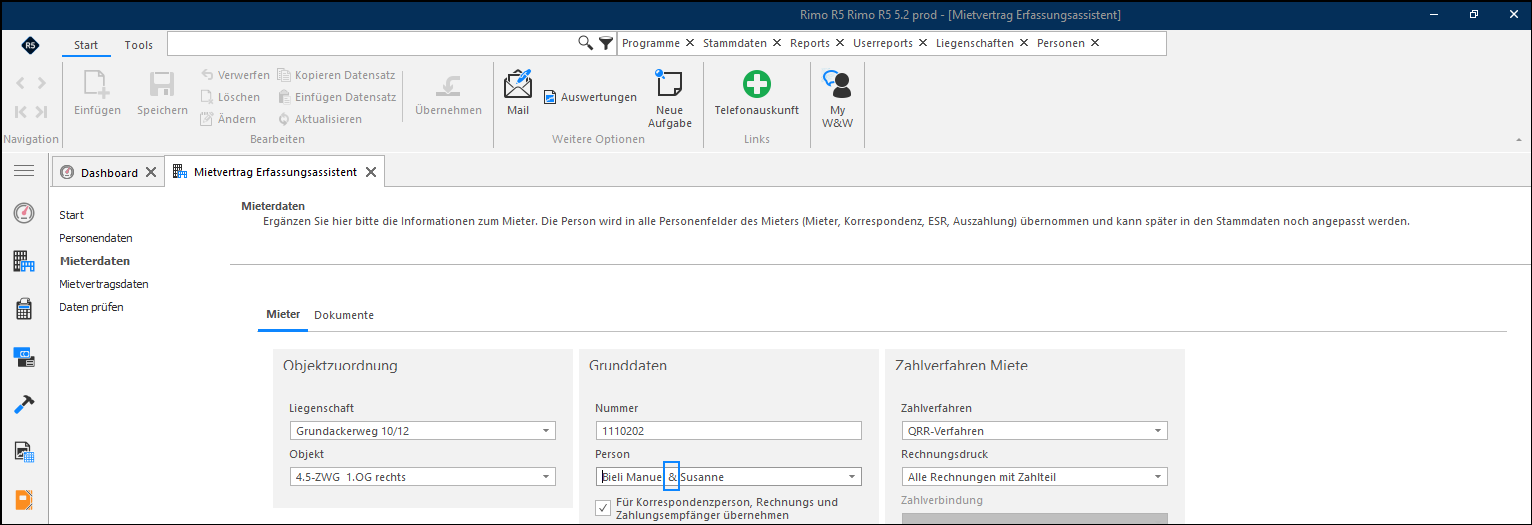Viewport: 1532px width, 525px height.
Task: Switch to the Start ribbon tab
Action: 86,45
